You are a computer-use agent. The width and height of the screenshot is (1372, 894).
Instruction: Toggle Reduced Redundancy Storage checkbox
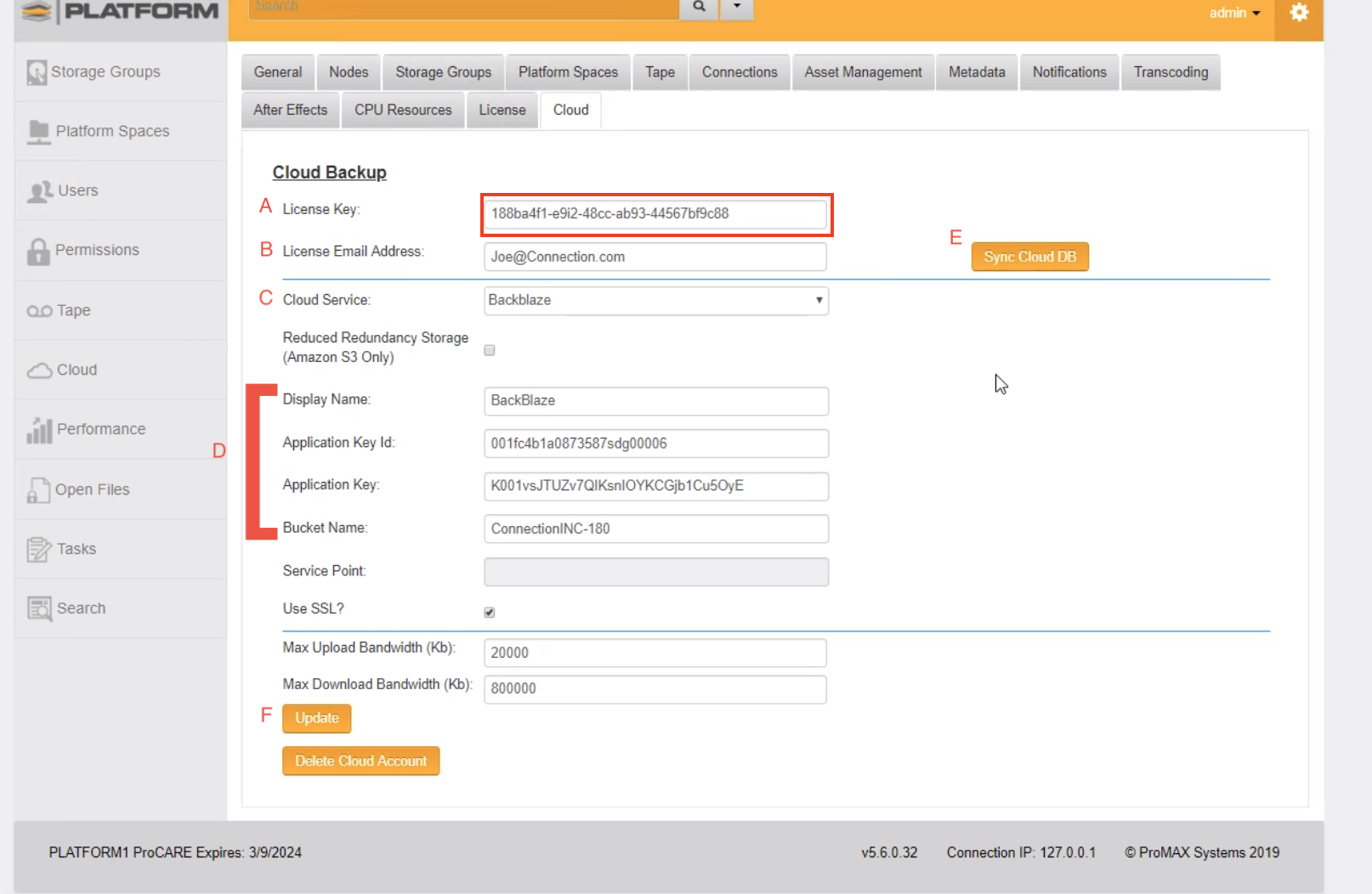pyautogui.click(x=490, y=350)
